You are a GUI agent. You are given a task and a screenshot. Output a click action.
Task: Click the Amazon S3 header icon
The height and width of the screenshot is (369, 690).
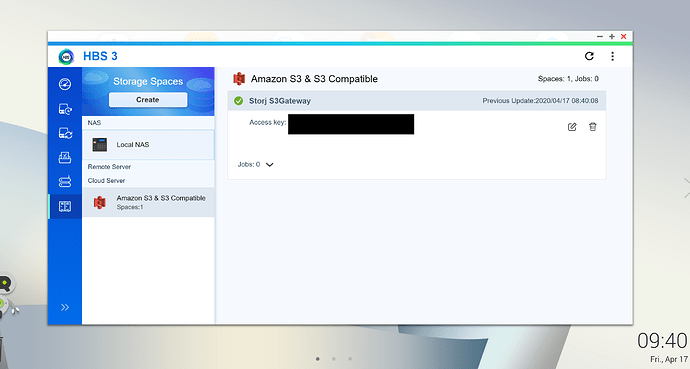pos(239,79)
